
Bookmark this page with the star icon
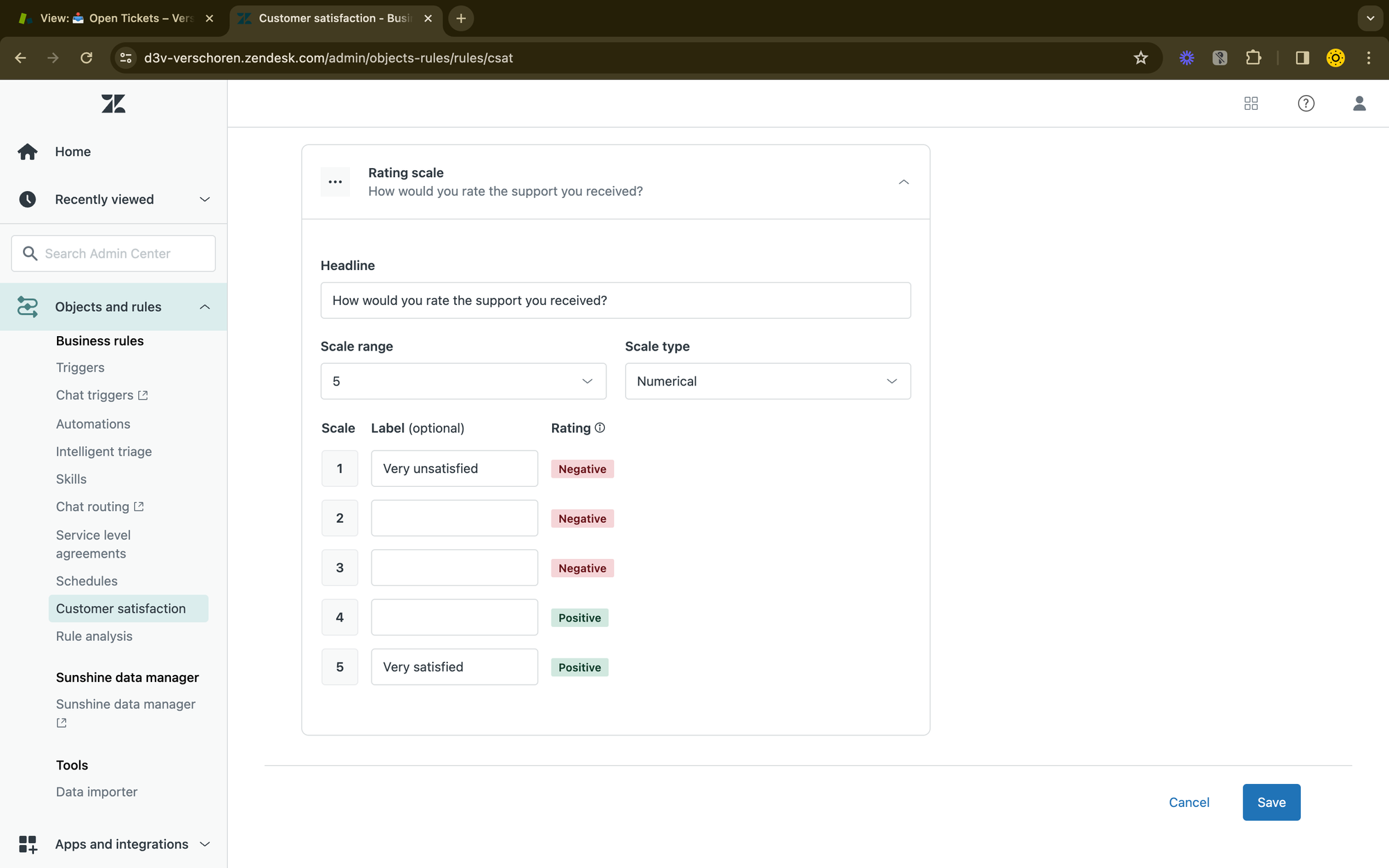[x=1140, y=58]
